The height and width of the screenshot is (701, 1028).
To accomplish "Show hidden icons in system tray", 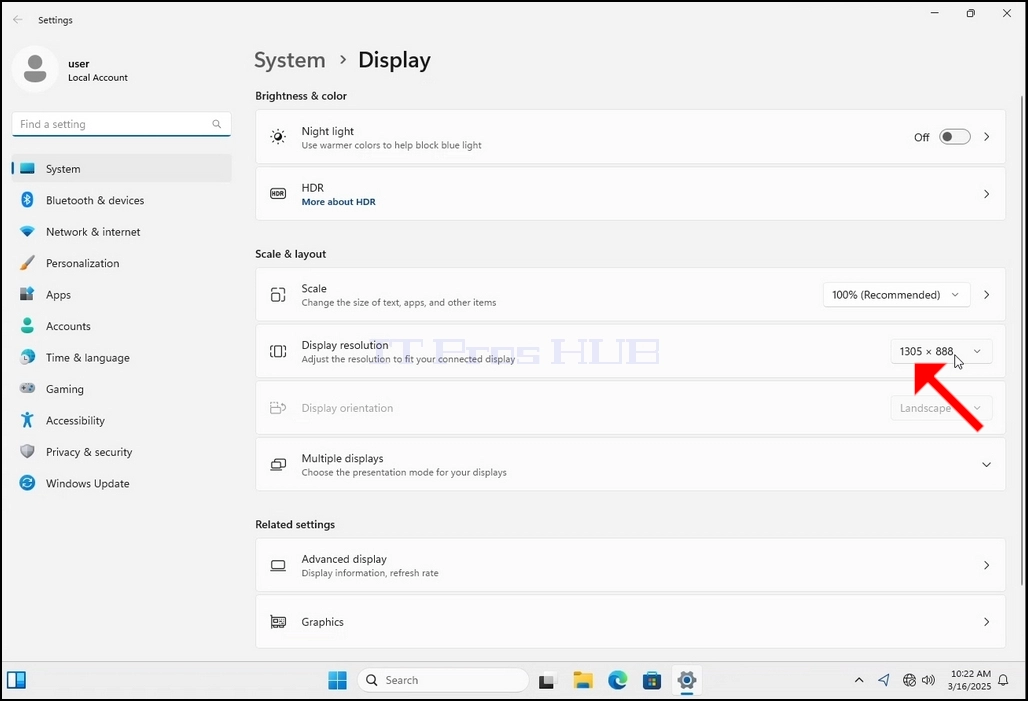I will (x=859, y=680).
